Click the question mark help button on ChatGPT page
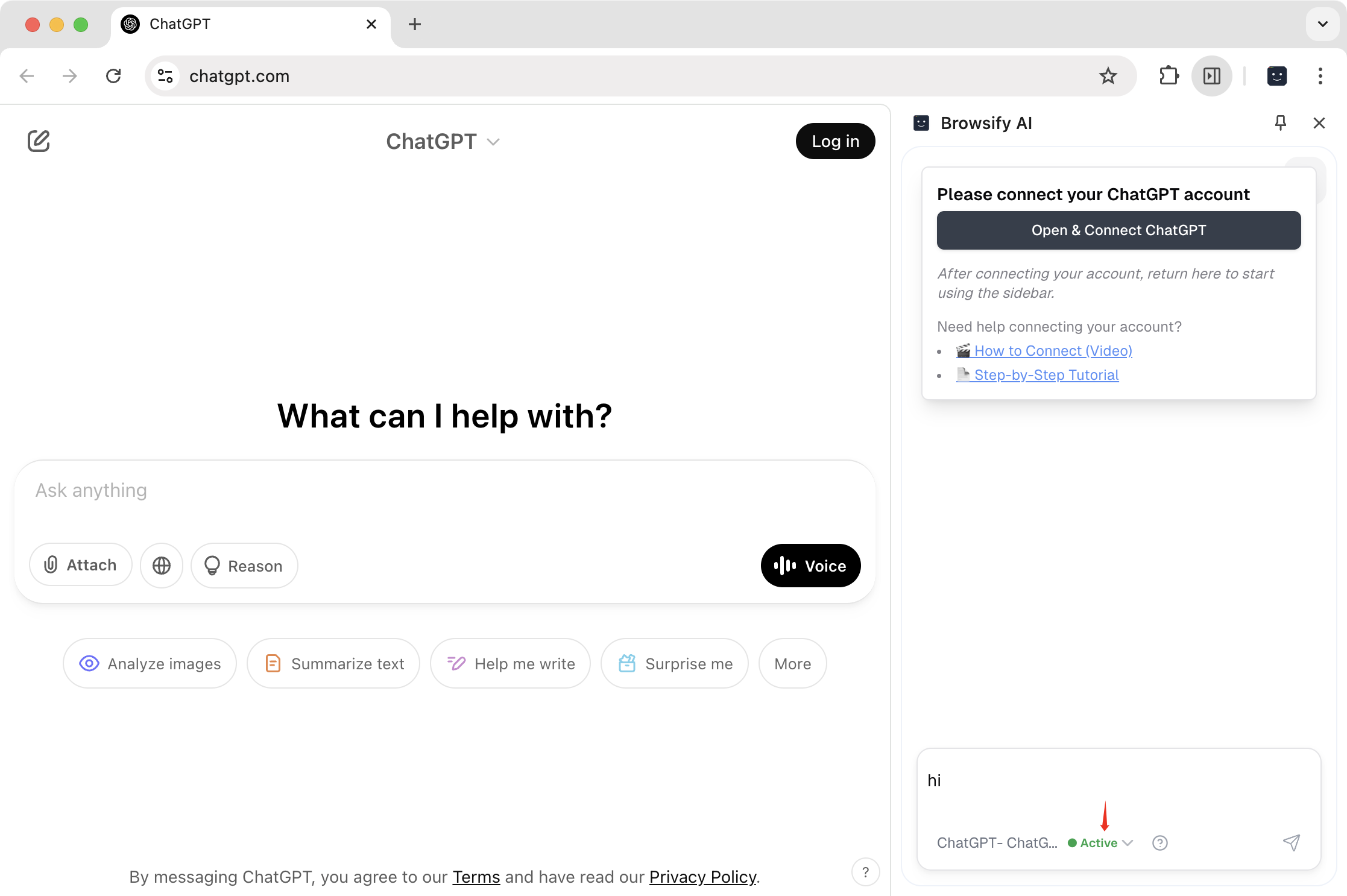Image resolution: width=1347 pixels, height=896 pixels. click(865, 872)
